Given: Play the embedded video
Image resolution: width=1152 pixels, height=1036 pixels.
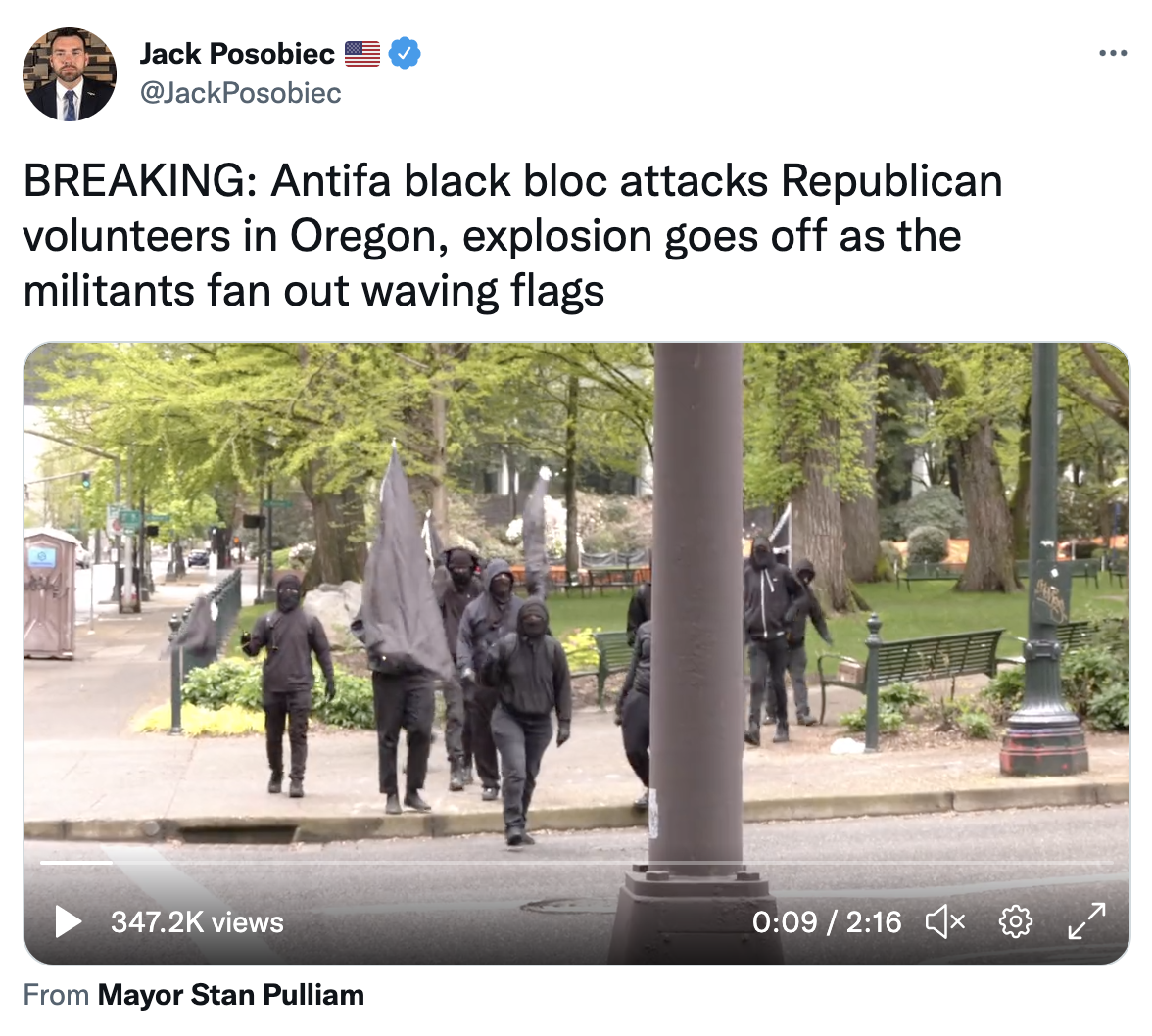Looking at the screenshot, I should 69,922.
